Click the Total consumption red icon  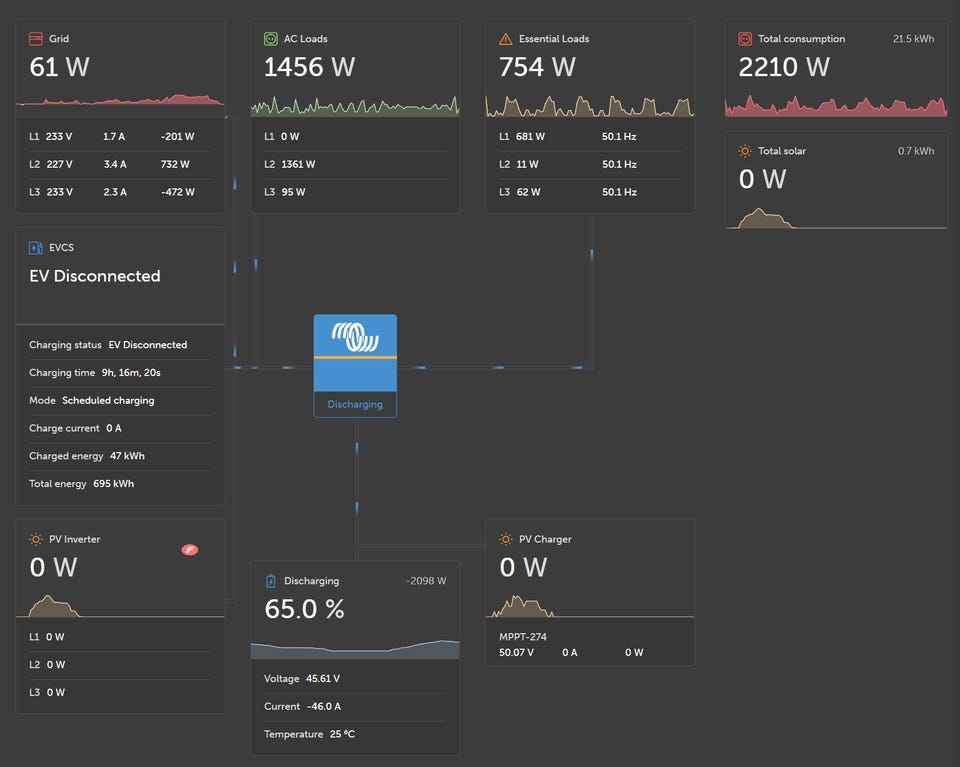point(745,39)
